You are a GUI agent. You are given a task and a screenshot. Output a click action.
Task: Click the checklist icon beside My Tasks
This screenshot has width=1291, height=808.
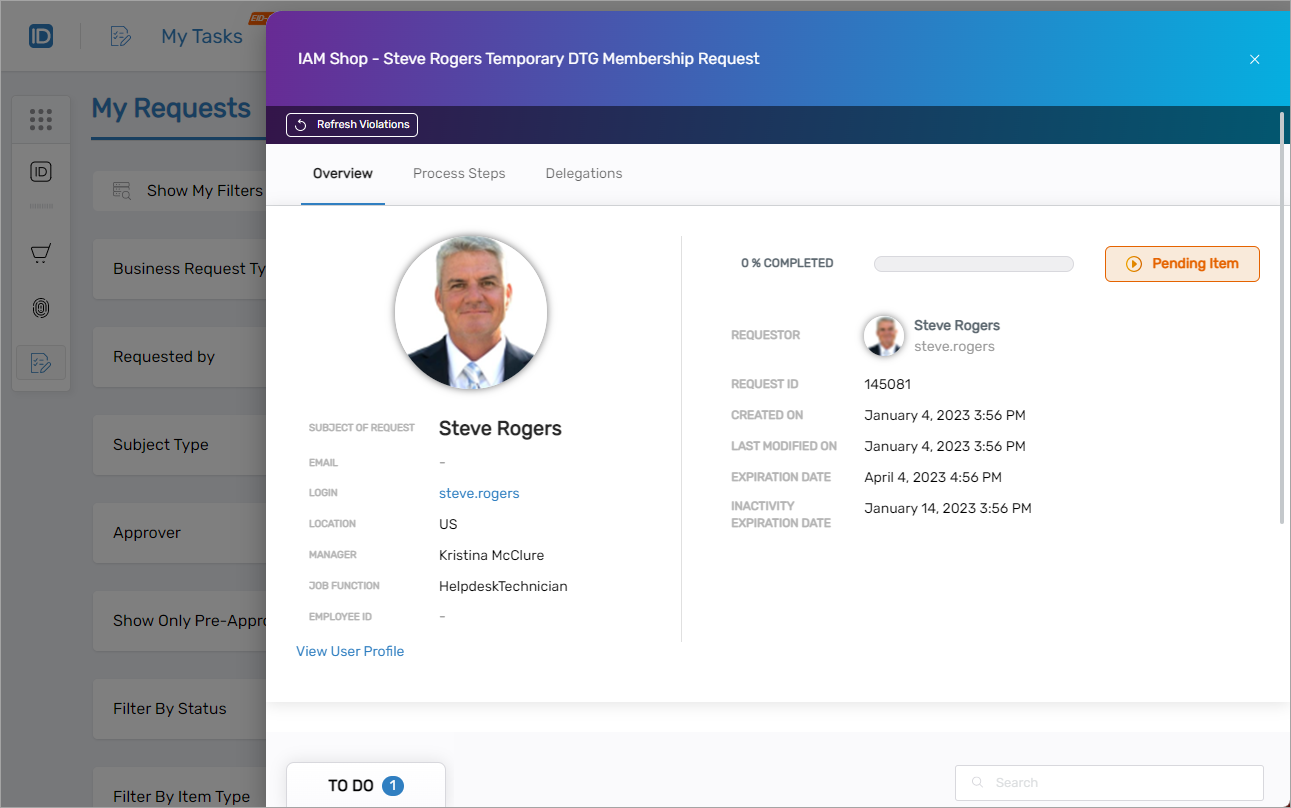click(120, 35)
